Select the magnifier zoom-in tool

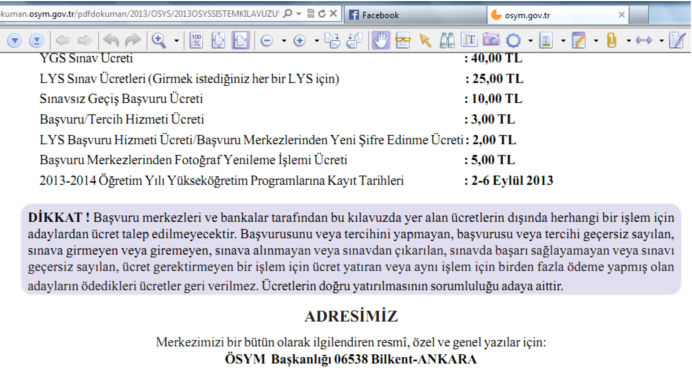pyautogui.click(x=158, y=41)
